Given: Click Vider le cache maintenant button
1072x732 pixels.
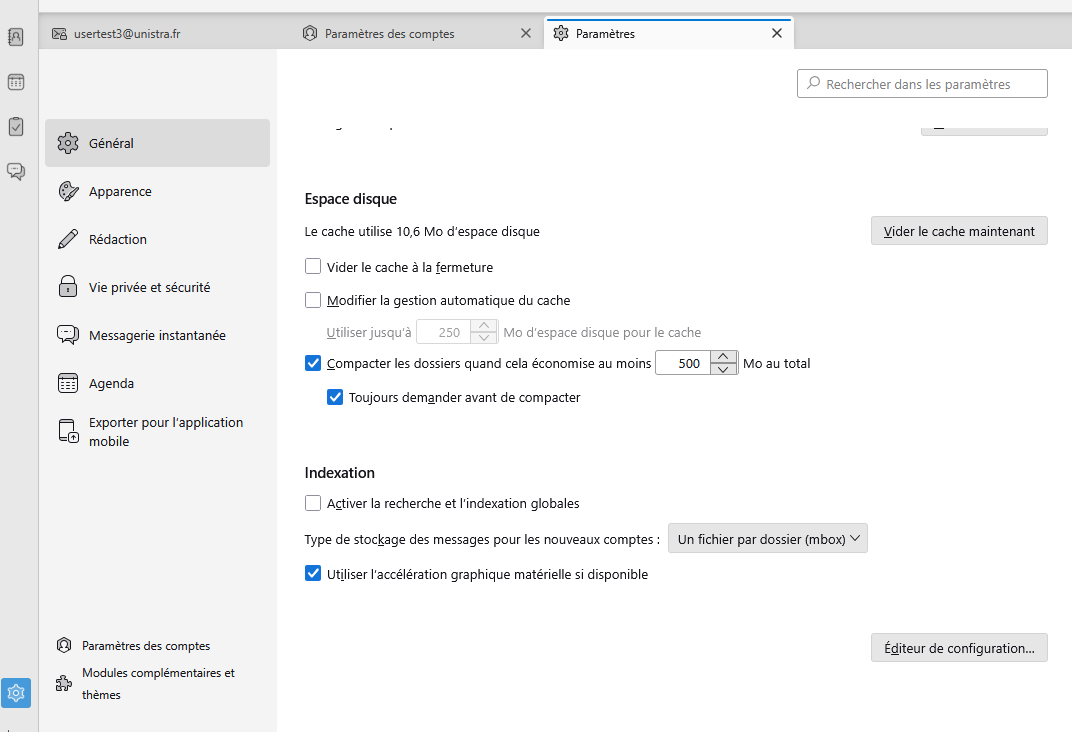Looking at the screenshot, I should point(959,231).
